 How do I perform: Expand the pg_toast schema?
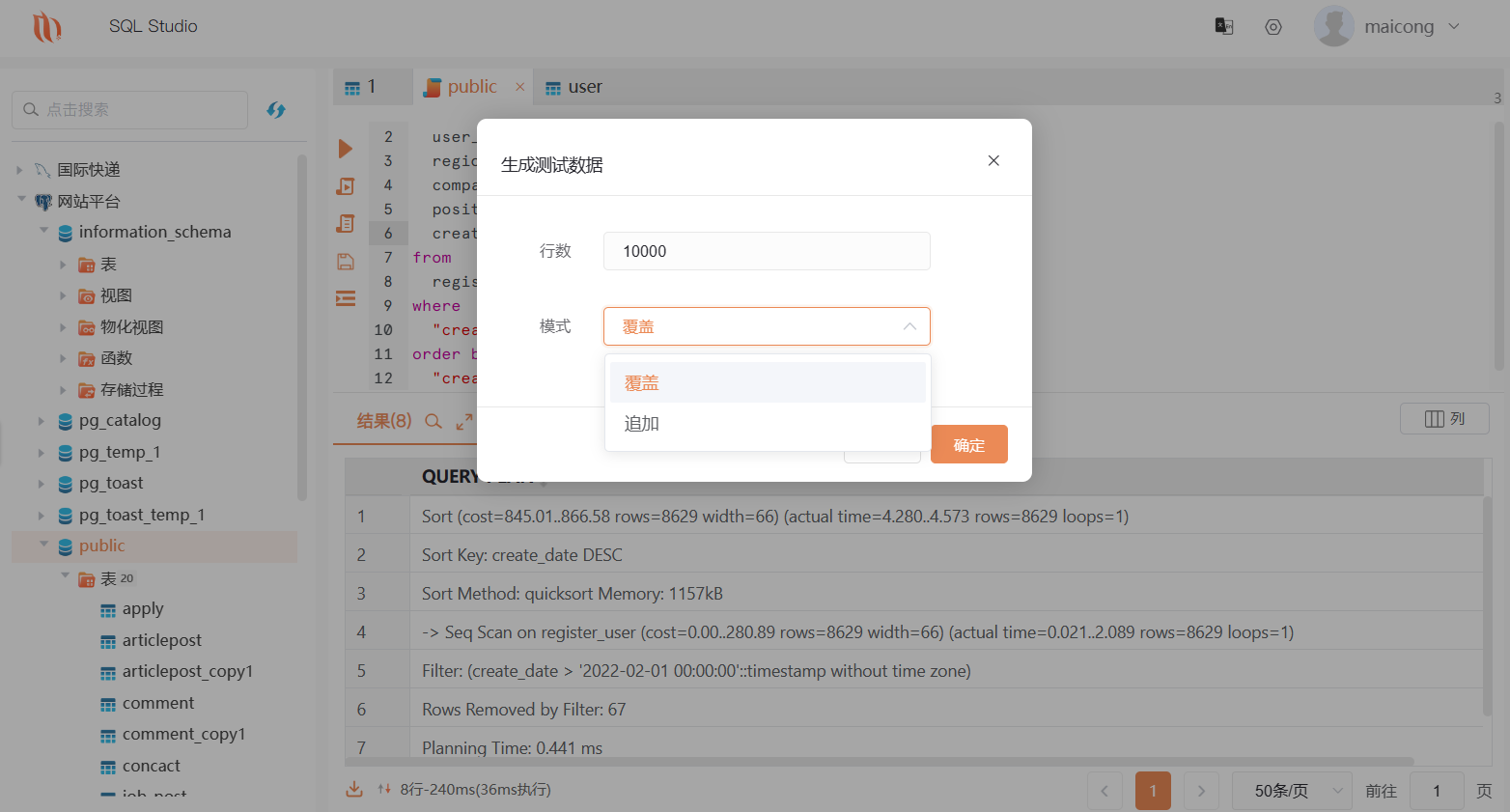[x=41, y=483]
